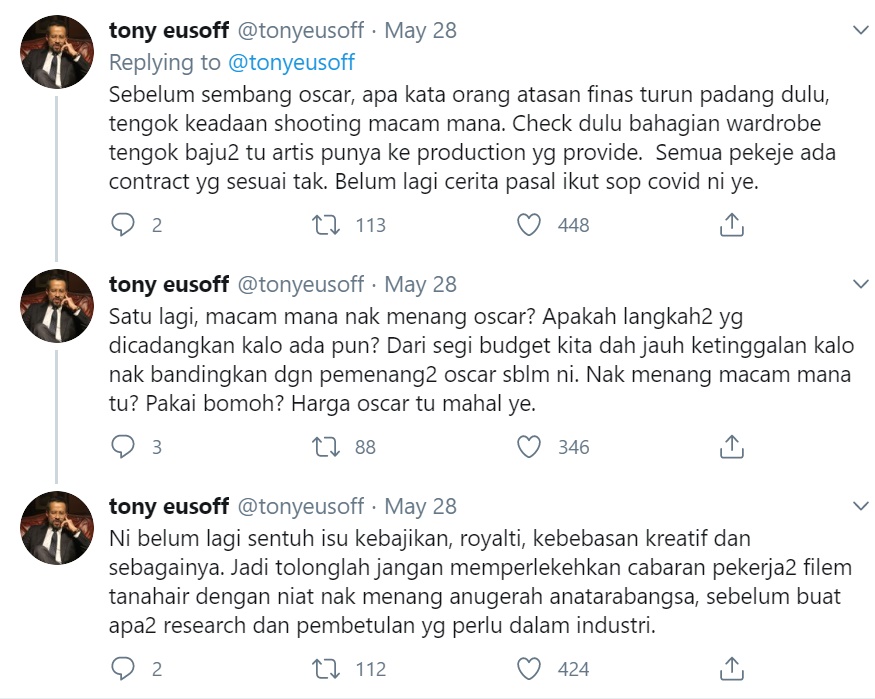
Task: Retweet the first tweet with 113 retweets
Action: tap(326, 225)
